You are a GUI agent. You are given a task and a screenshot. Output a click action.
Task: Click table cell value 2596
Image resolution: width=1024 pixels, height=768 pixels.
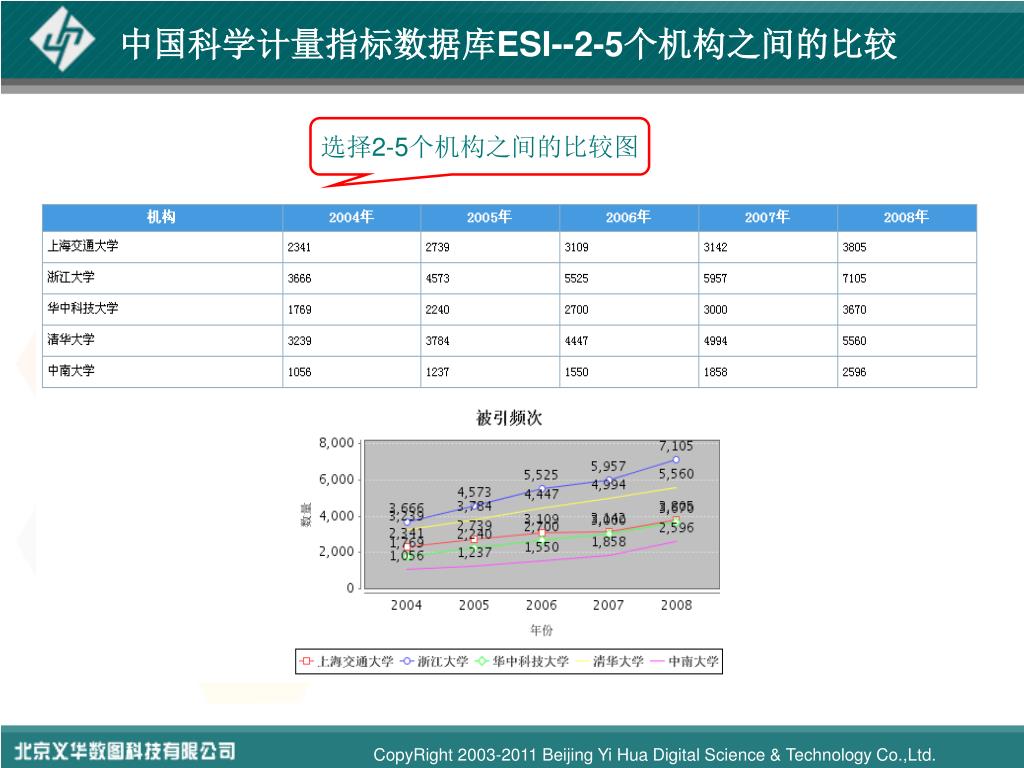click(854, 372)
